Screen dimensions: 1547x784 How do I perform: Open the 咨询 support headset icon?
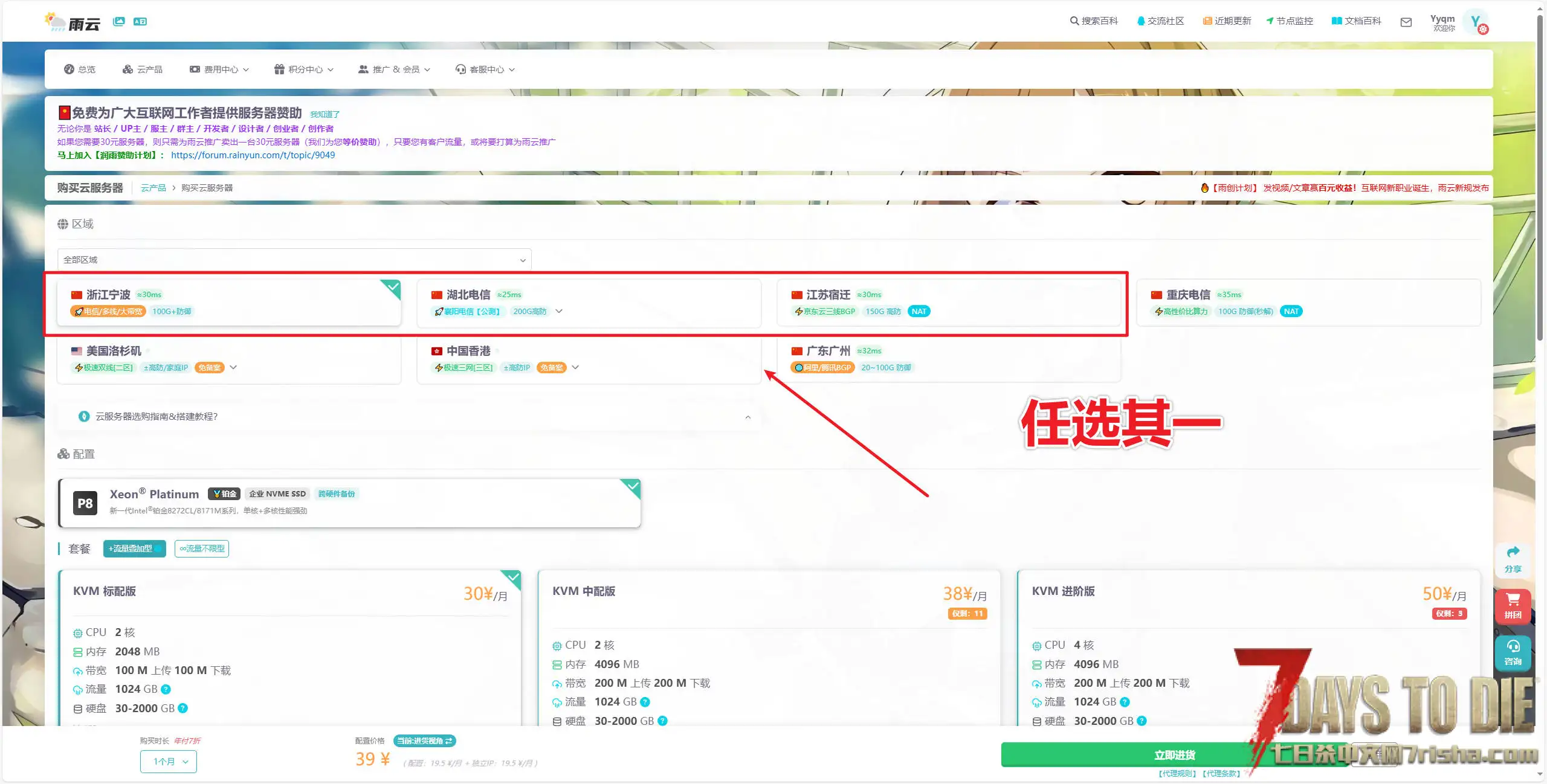pos(1513,653)
